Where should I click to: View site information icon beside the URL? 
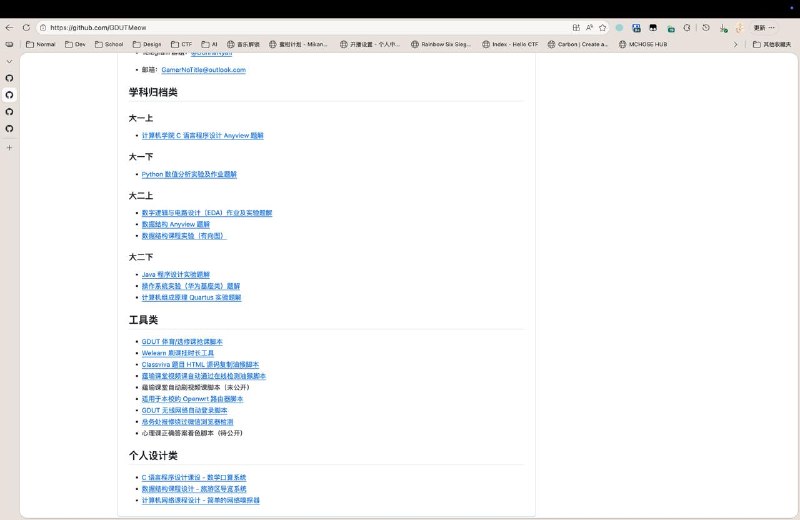click(x=43, y=28)
